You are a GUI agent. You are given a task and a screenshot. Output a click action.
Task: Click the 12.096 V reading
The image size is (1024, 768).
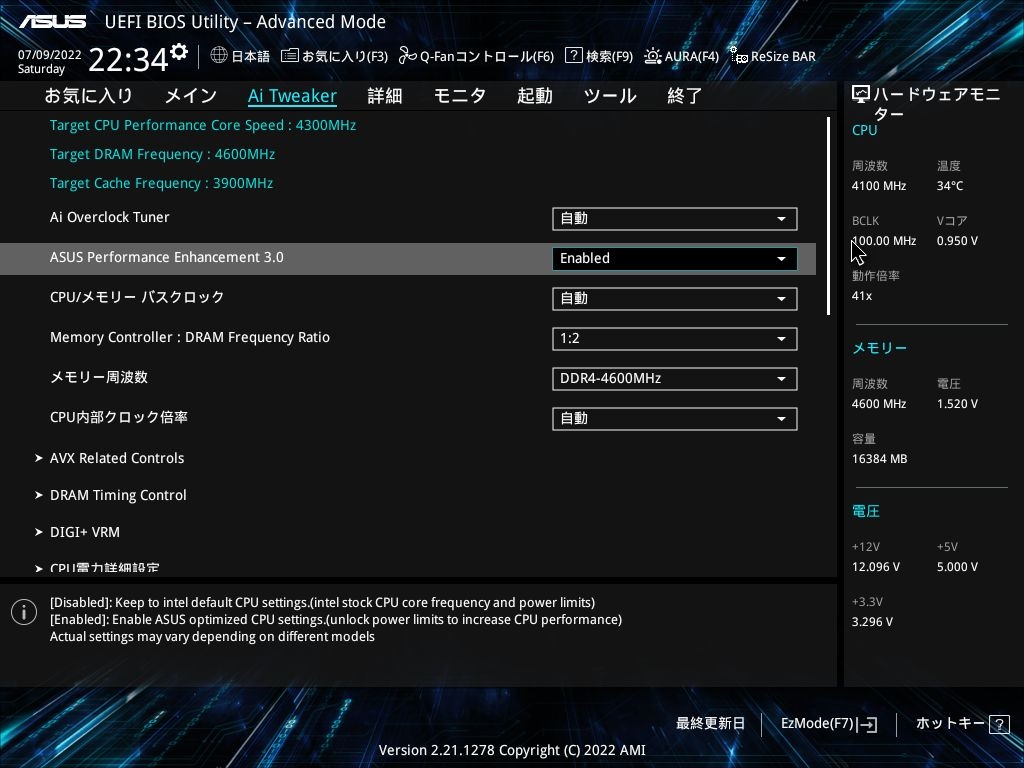(875, 567)
